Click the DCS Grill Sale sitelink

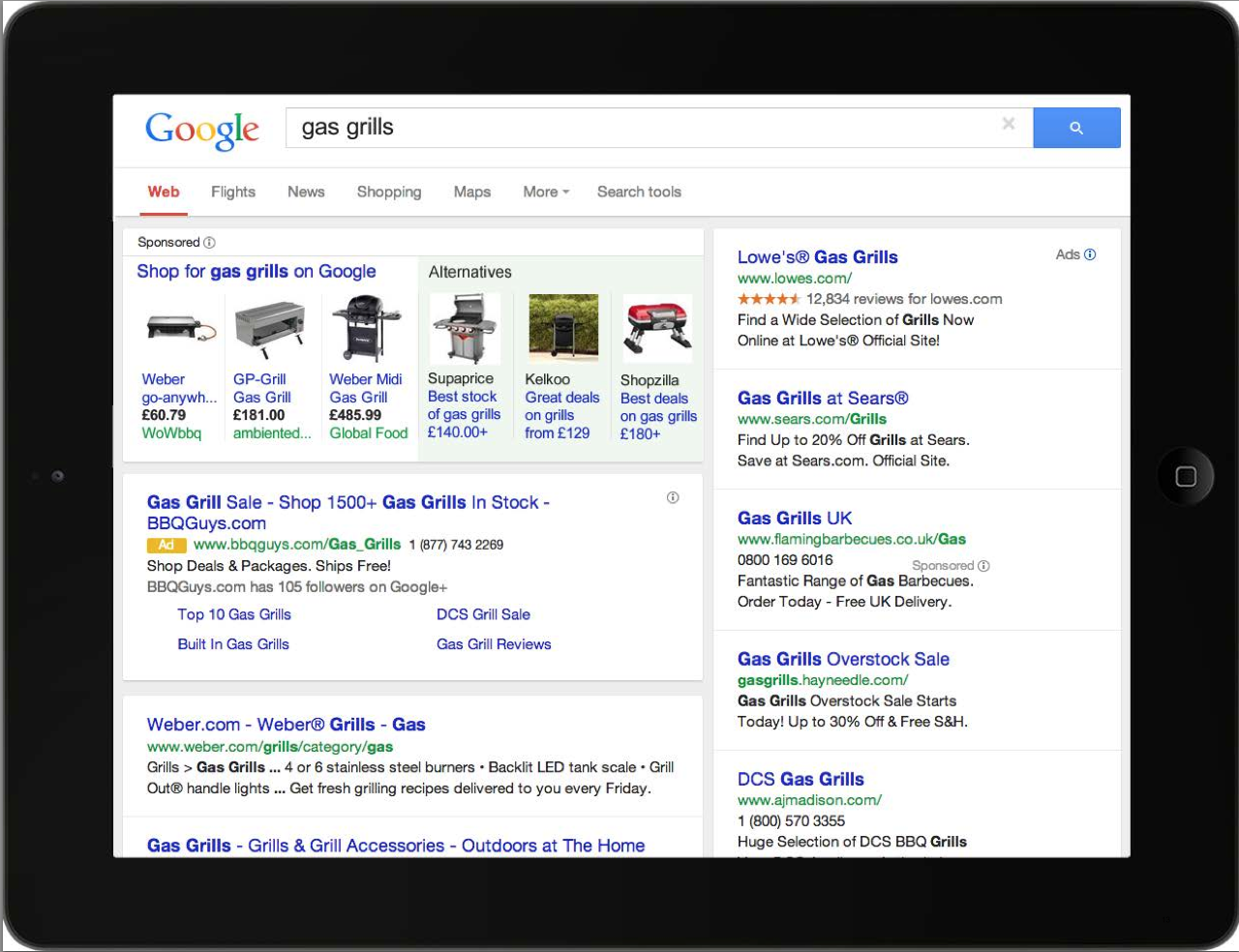[483, 614]
